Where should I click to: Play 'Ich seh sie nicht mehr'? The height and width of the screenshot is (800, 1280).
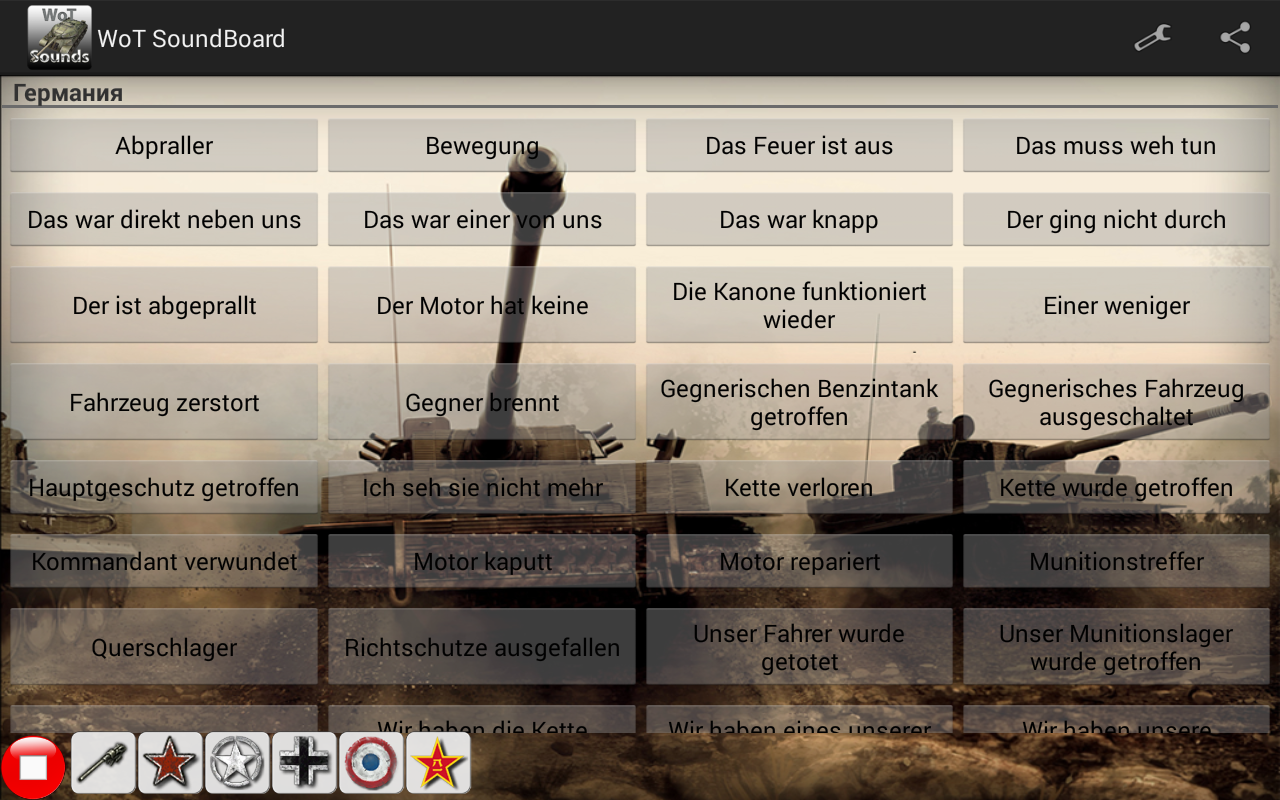pyautogui.click(x=482, y=488)
